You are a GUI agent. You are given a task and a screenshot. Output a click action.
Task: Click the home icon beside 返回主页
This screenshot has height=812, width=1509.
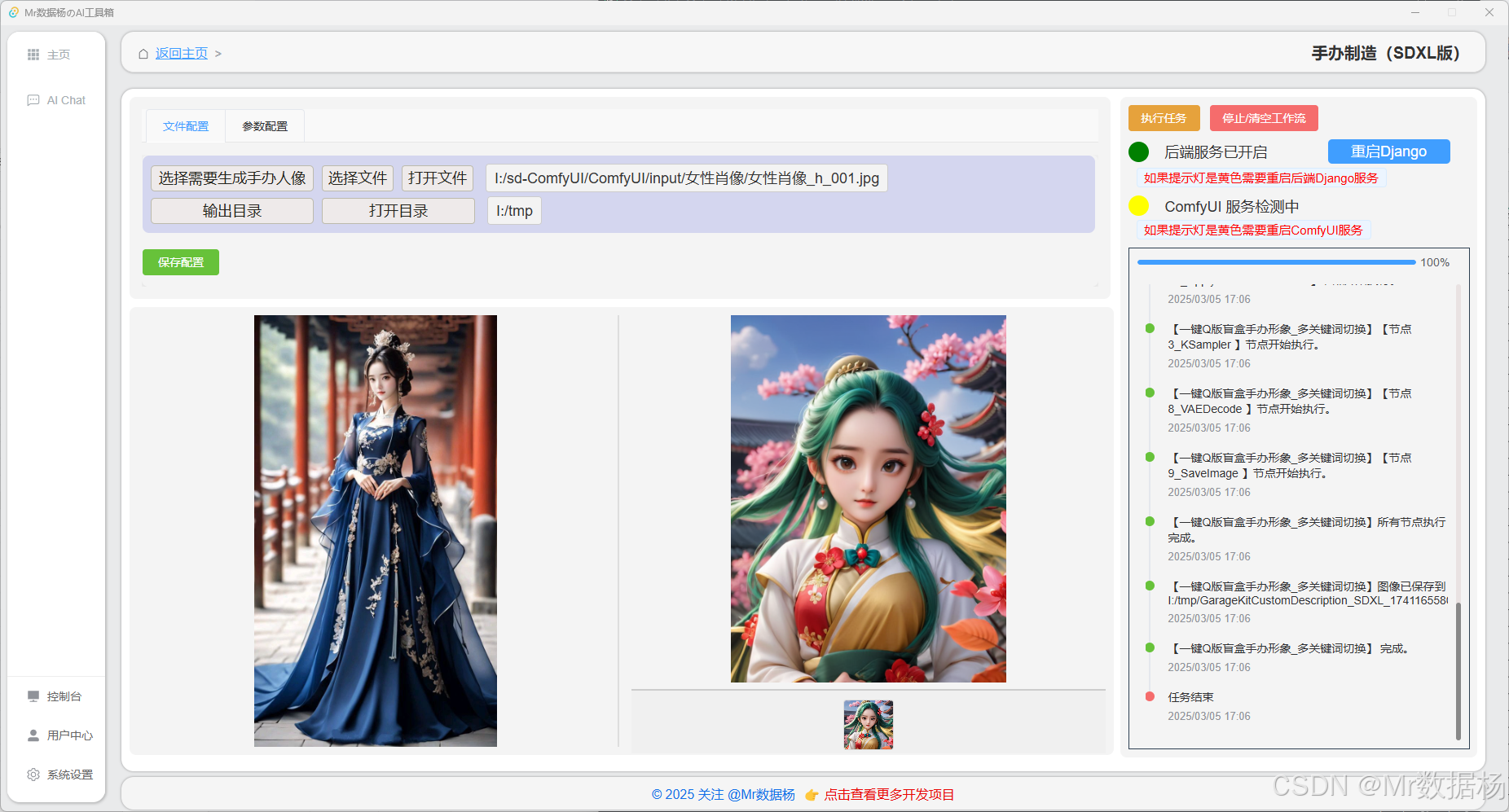[x=143, y=54]
